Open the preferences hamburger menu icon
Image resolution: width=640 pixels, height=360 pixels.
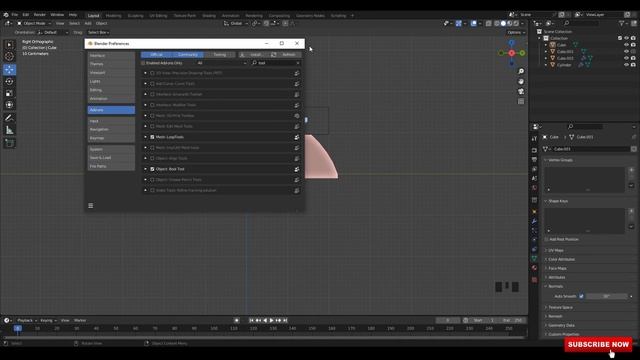pyautogui.click(x=91, y=206)
